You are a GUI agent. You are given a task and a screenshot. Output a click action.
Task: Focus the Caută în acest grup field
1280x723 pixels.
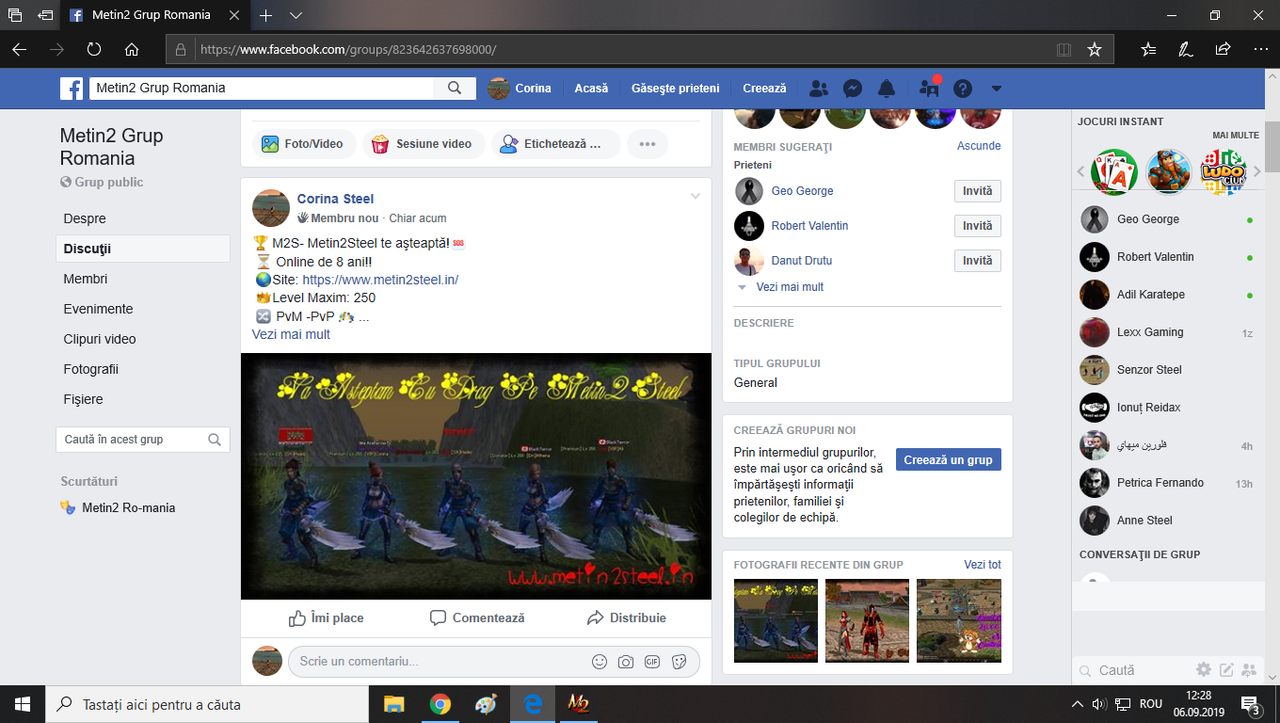point(143,439)
